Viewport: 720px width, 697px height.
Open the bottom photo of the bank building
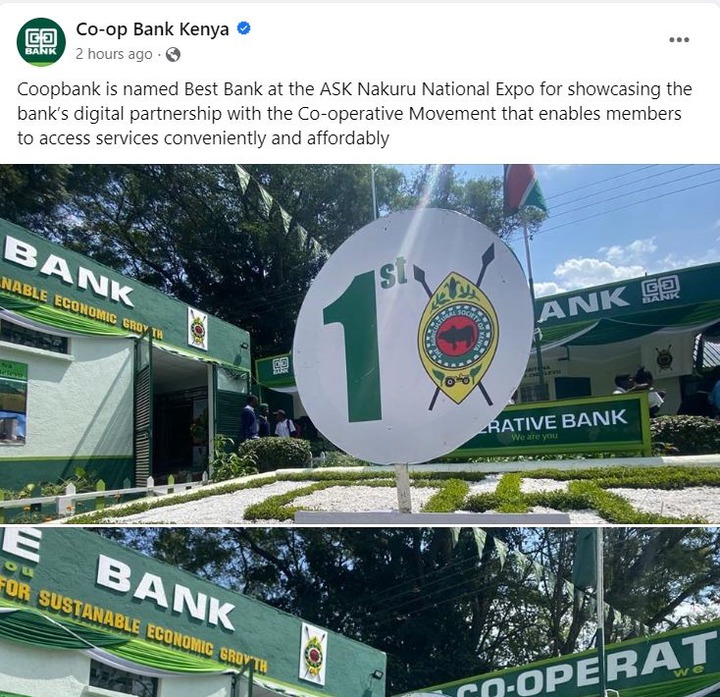[360, 612]
